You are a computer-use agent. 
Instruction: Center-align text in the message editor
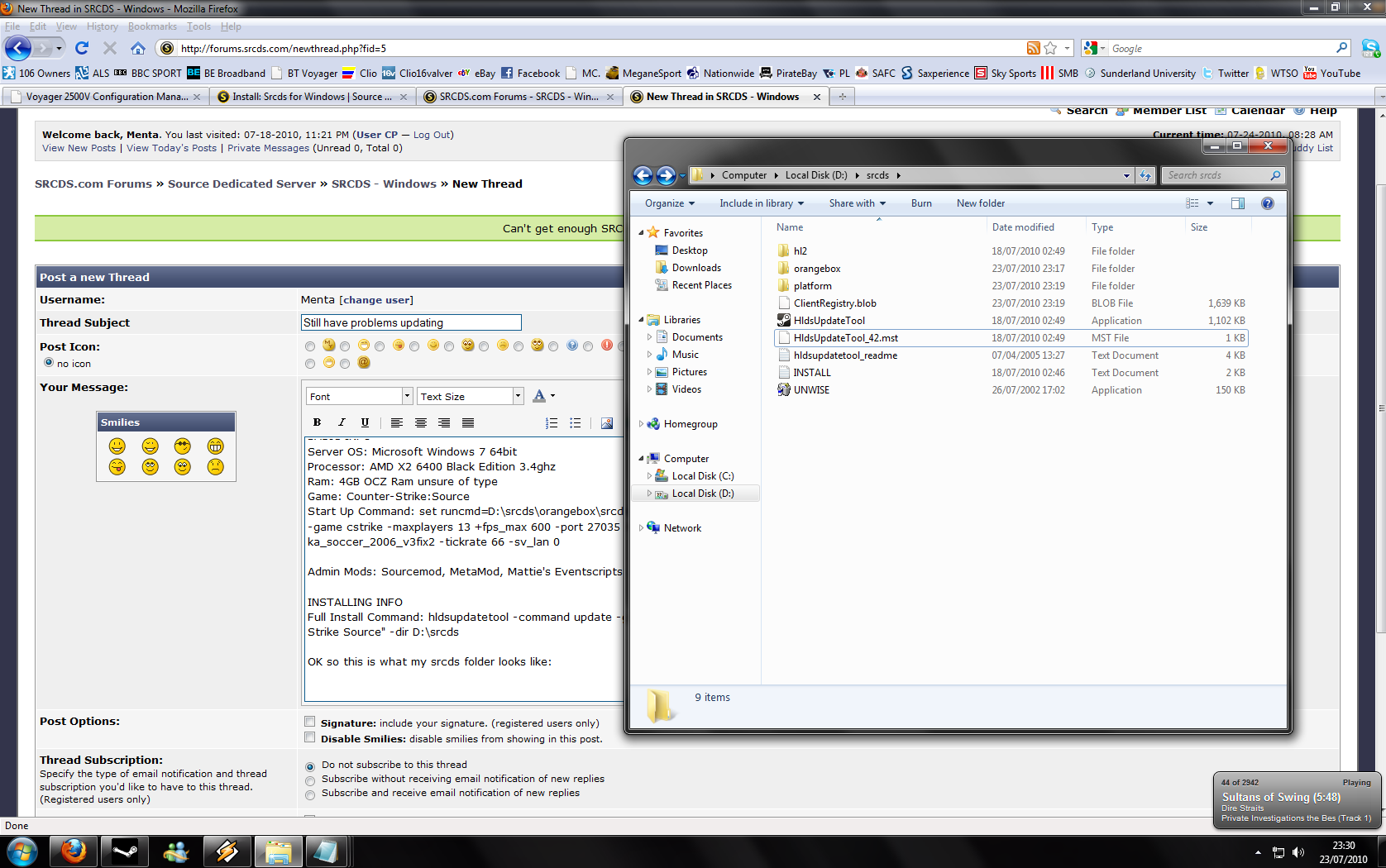click(421, 423)
